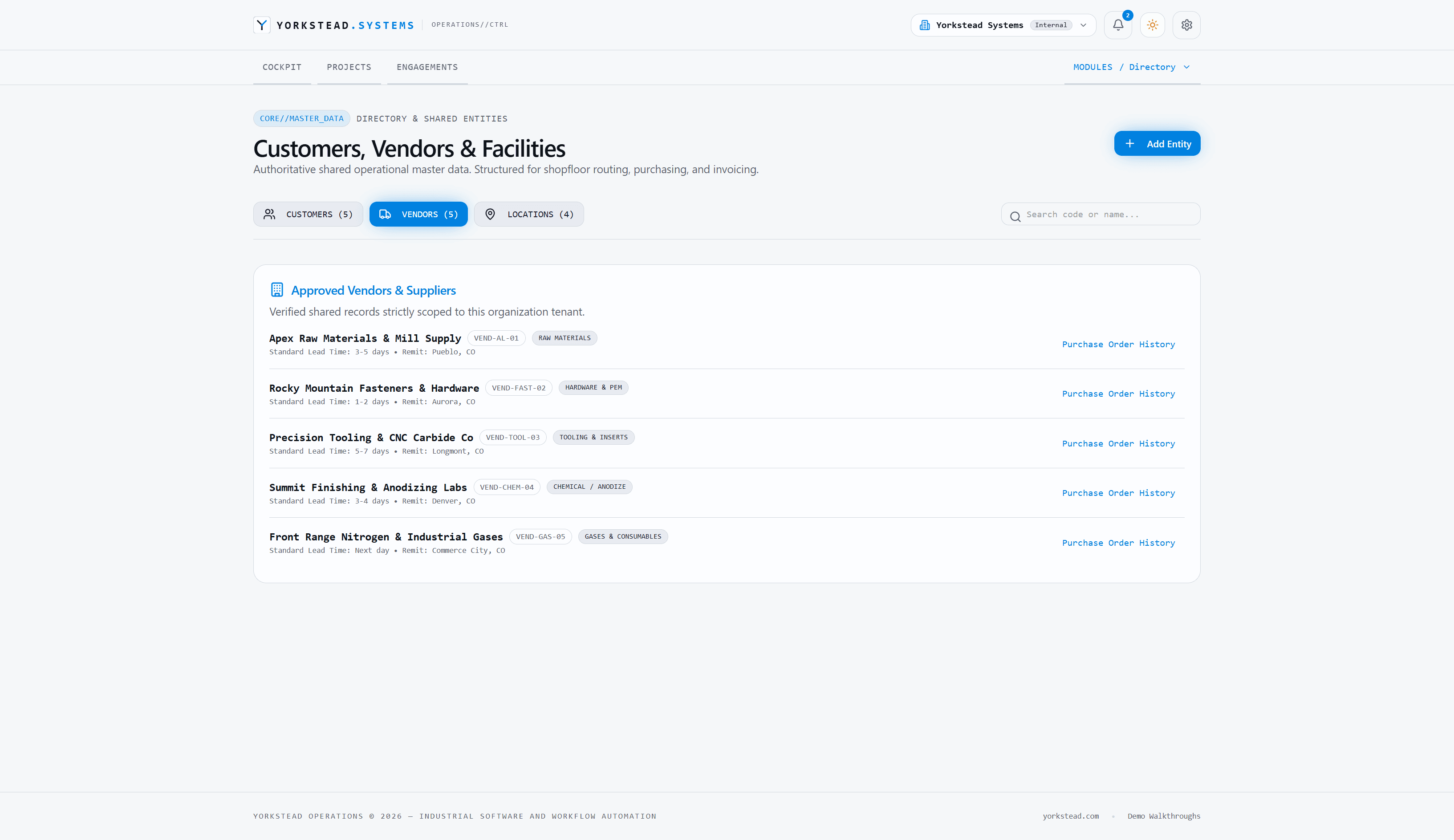Open Purchase Order History for Front Range Nitrogen
Viewport: 1454px width, 840px height.
click(x=1118, y=543)
